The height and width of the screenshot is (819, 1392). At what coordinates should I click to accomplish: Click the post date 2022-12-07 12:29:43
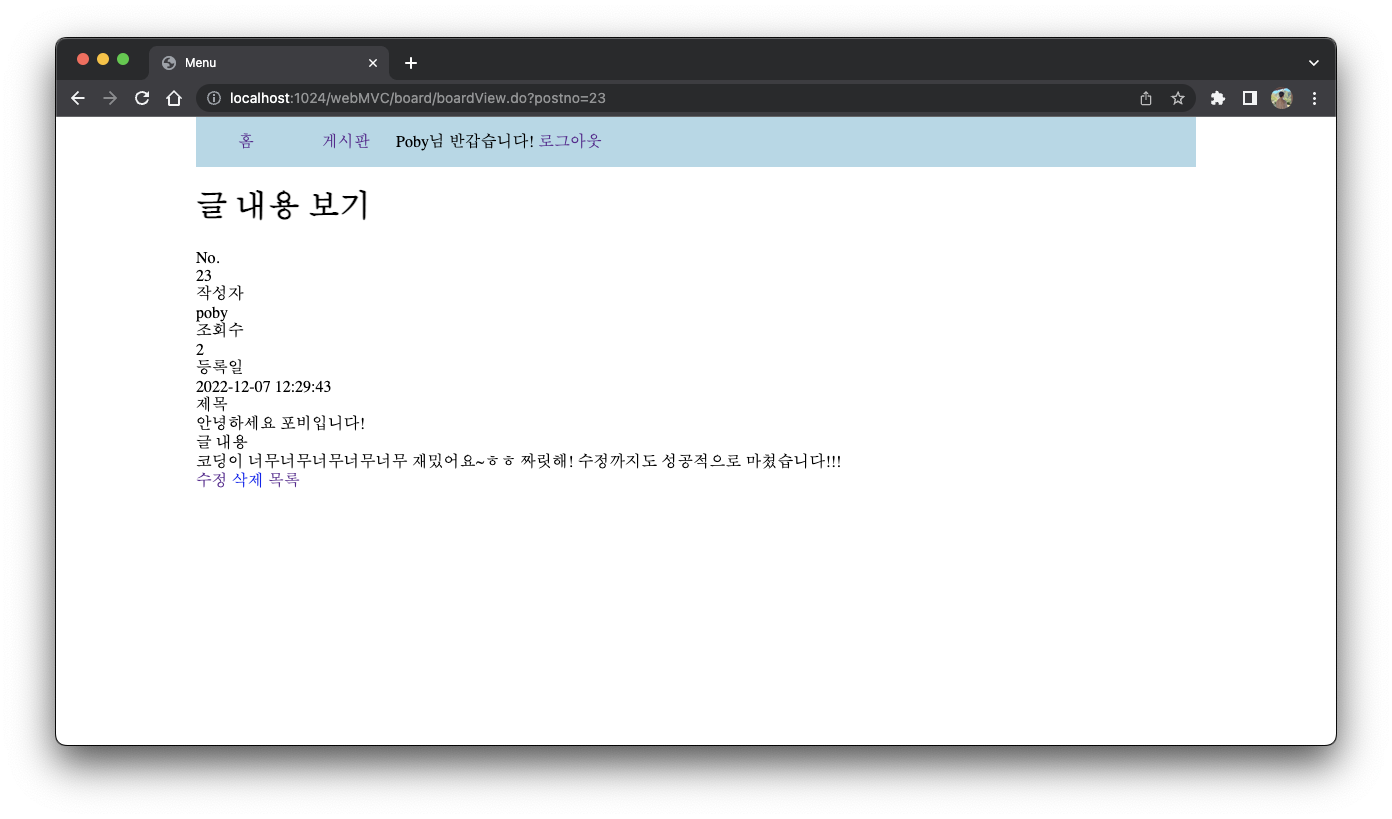263,386
